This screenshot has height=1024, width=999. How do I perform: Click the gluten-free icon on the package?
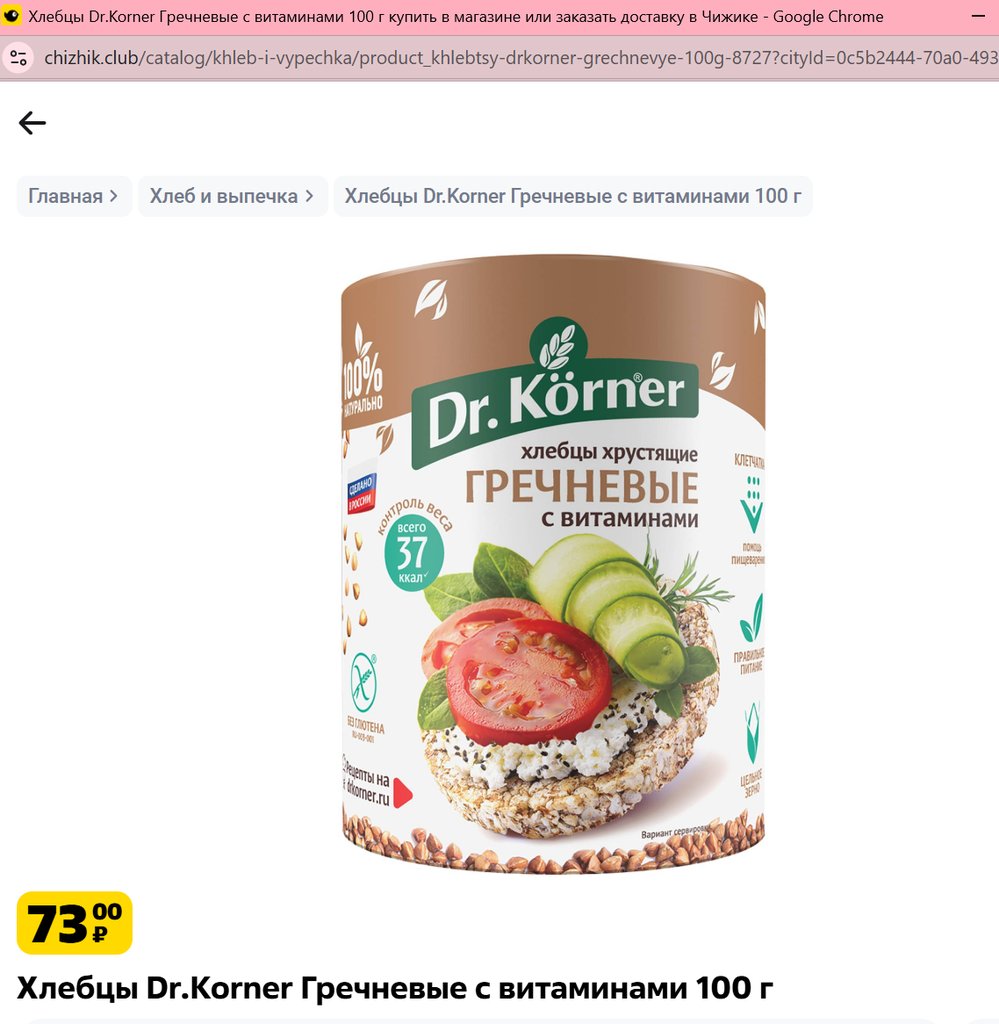(364, 684)
